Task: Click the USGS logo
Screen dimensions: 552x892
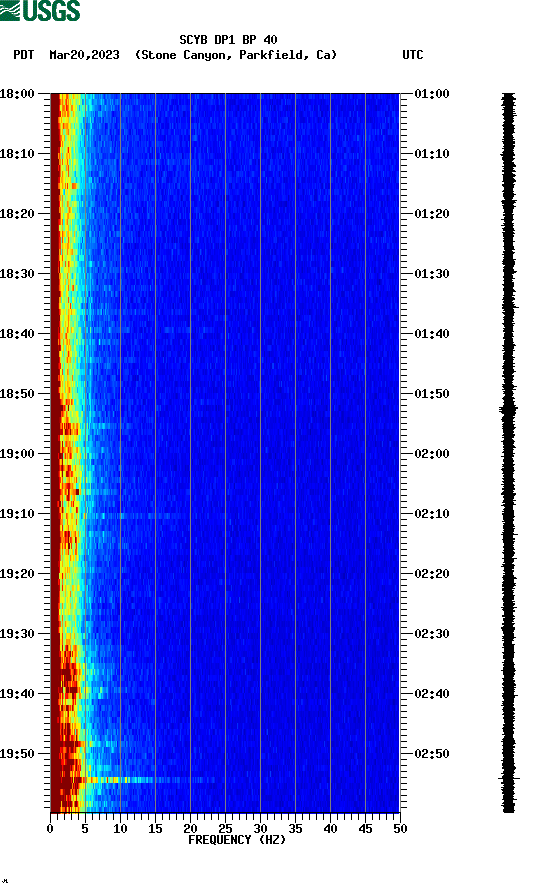Action: click(40, 10)
